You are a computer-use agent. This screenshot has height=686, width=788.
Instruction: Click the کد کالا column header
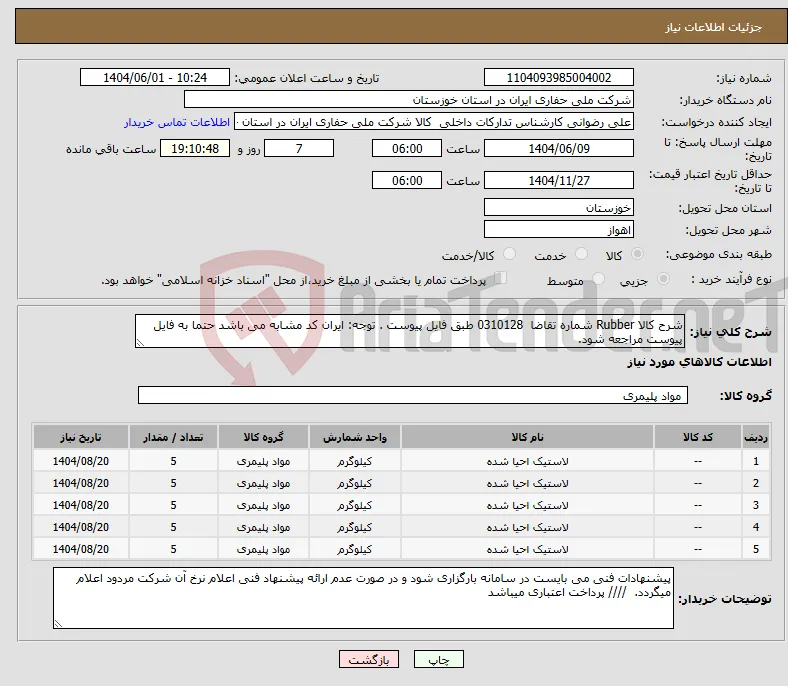[x=698, y=437]
